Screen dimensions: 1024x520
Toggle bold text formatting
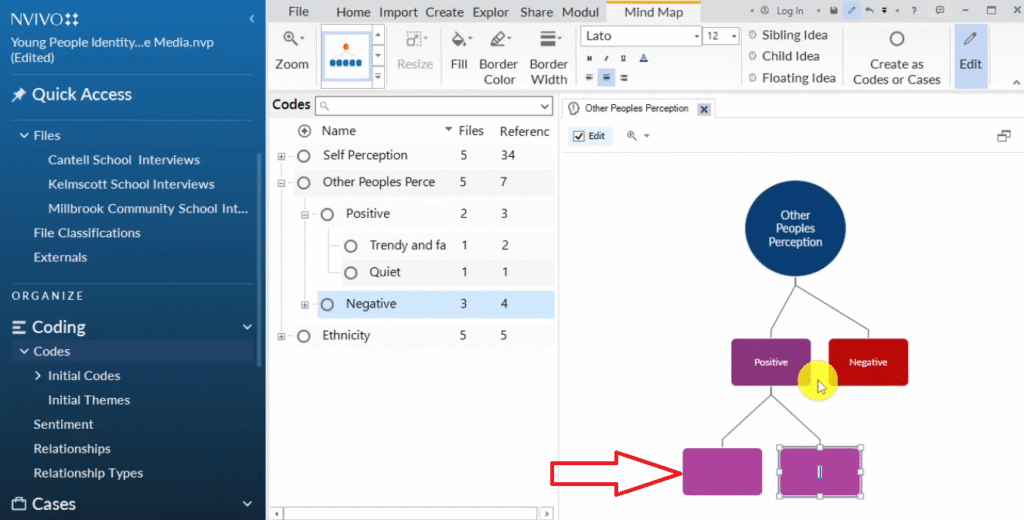coord(589,58)
